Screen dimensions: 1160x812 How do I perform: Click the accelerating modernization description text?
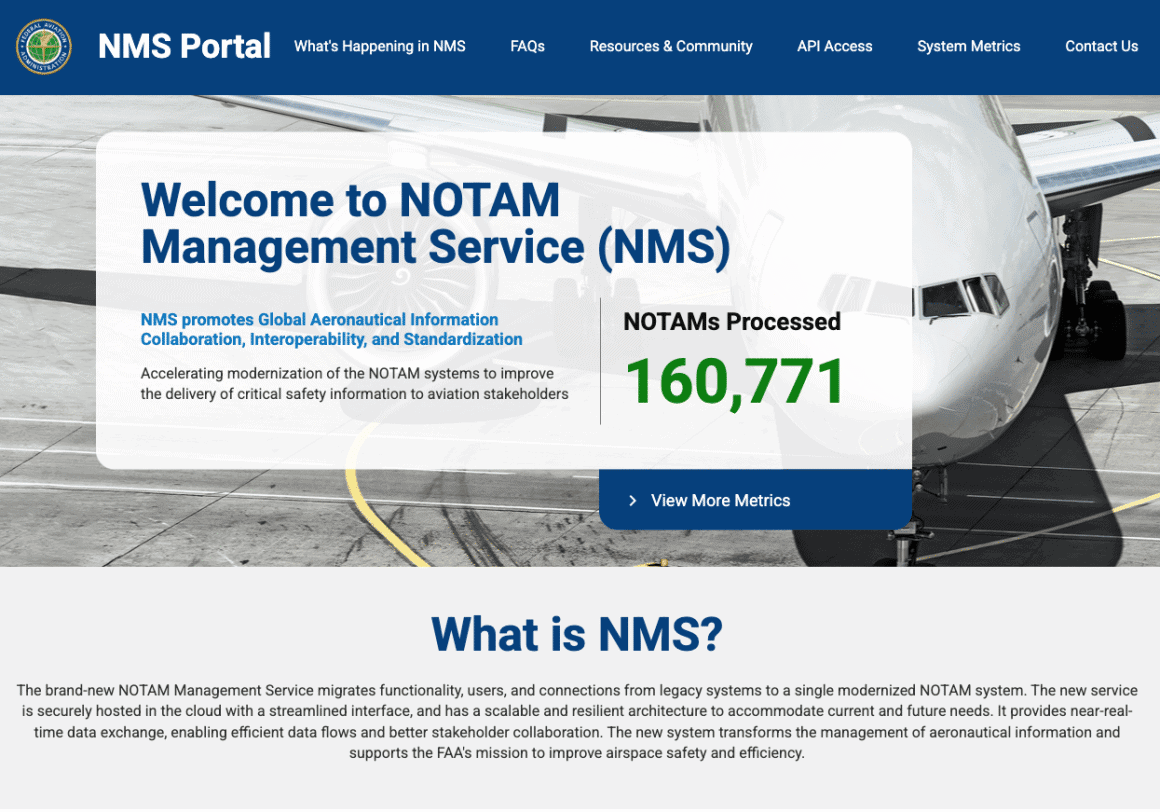point(355,383)
